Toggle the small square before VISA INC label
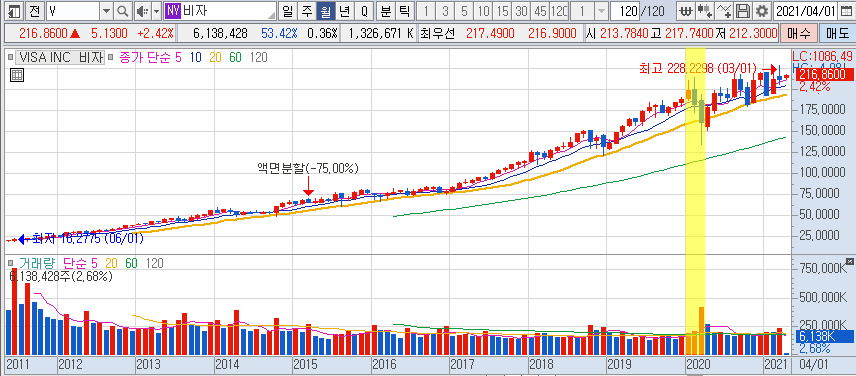Image resolution: width=856 pixels, height=376 pixels. pyautogui.click(x=9, y=57)
